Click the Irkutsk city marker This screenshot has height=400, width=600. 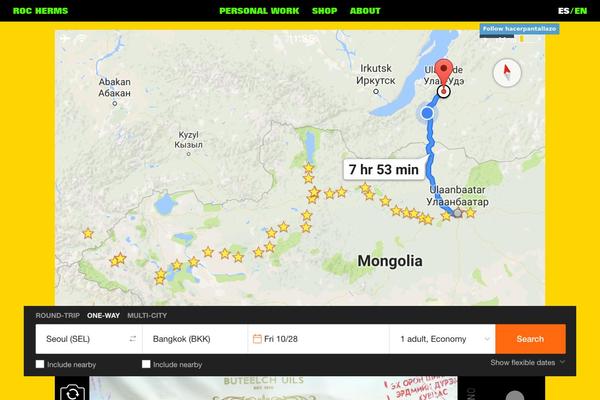tap(376, 91)
